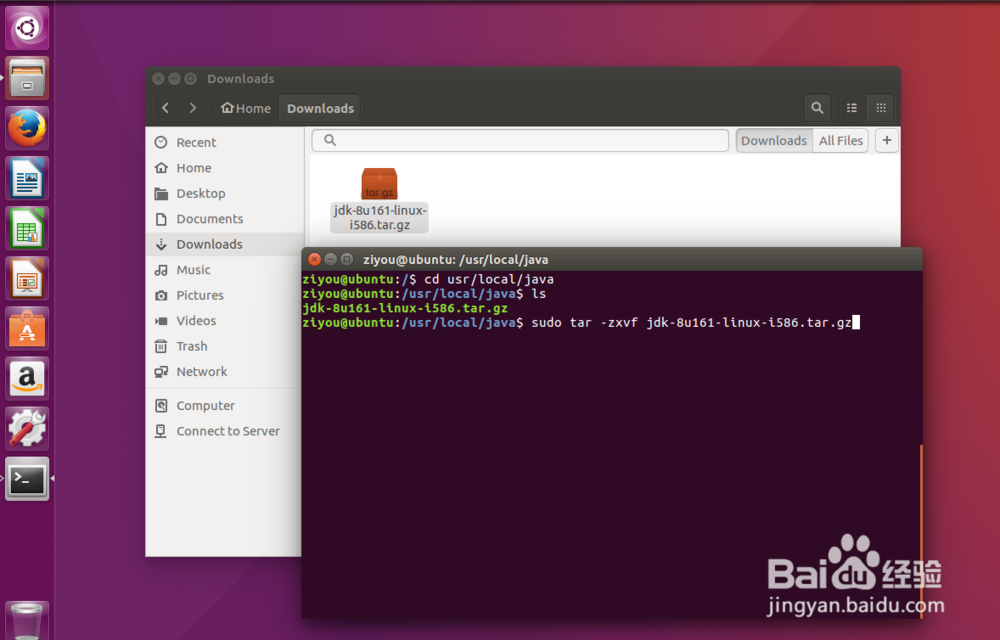This screenshot has height=640, width=1000.
Task: Click Connect to Server in the sidebar
Action: point(224,431)
